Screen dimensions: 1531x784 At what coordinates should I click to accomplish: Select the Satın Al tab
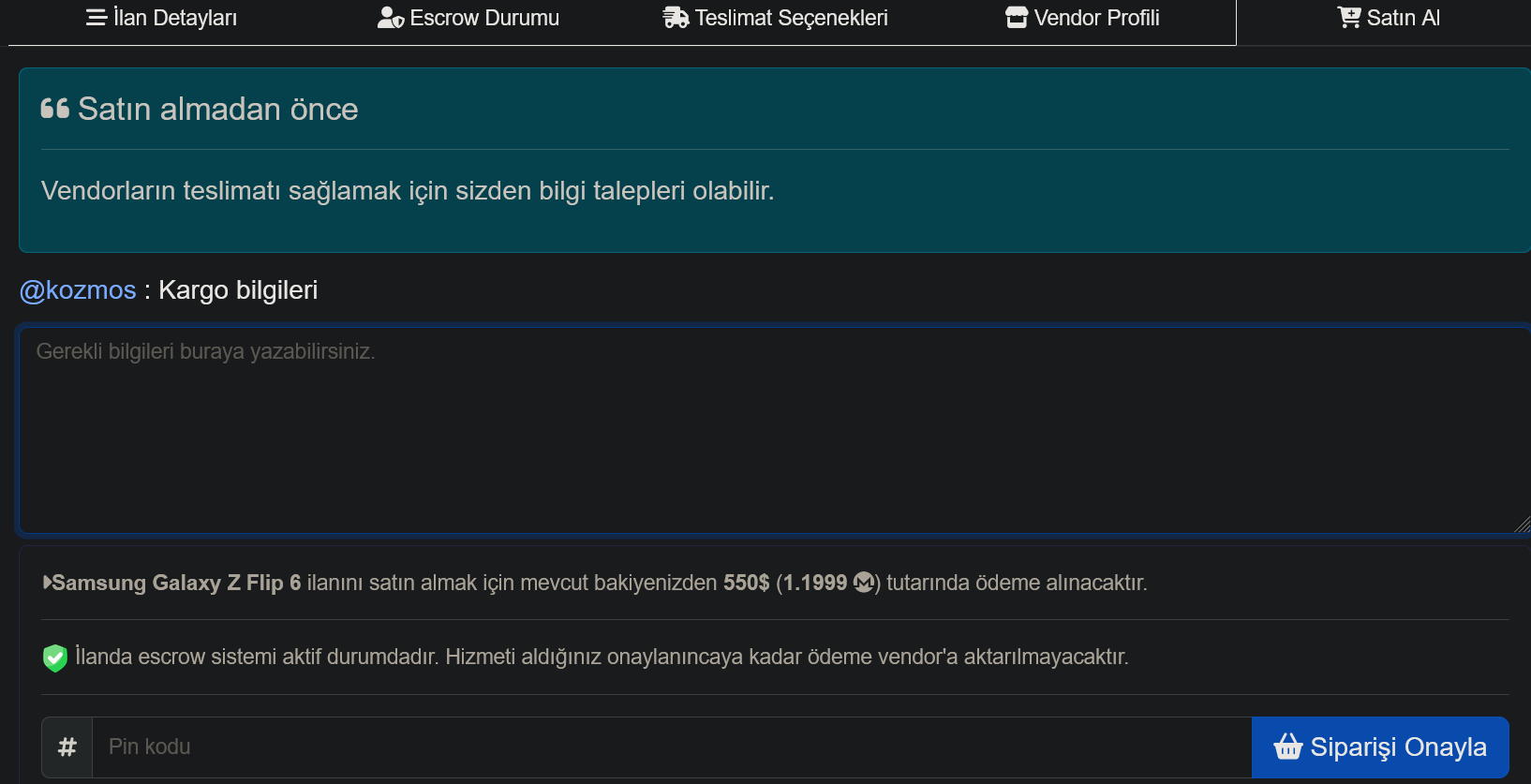click(1389, 18)
